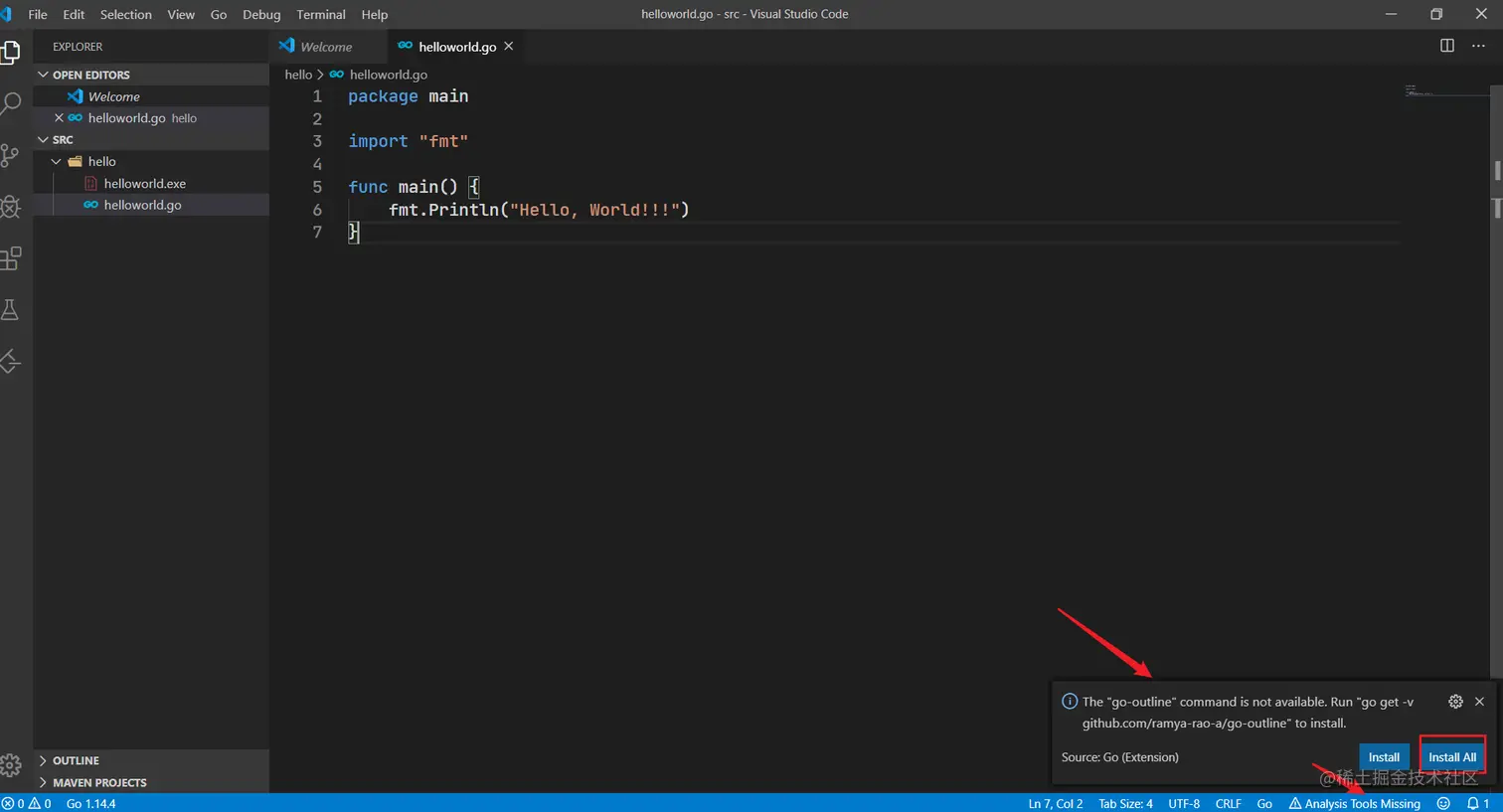Collapse the SRC folder section

pos(43,140)
